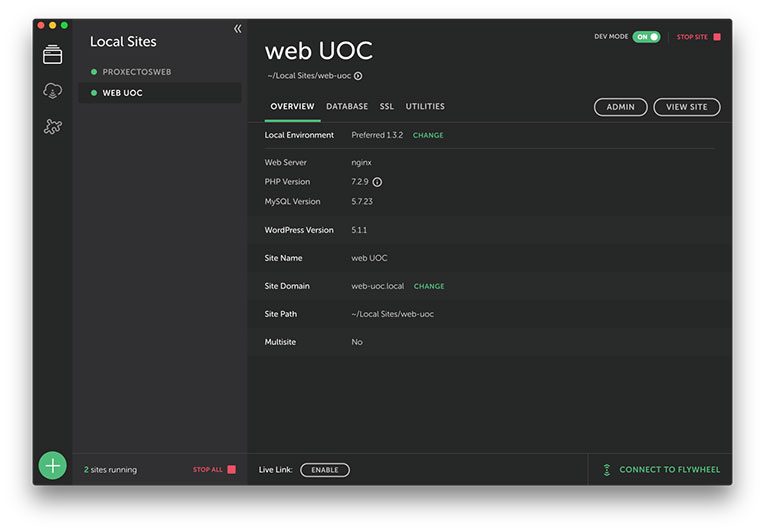Click the Flywheel connect icon
Screen dimensions: 765x532
[x=607, y=470]
